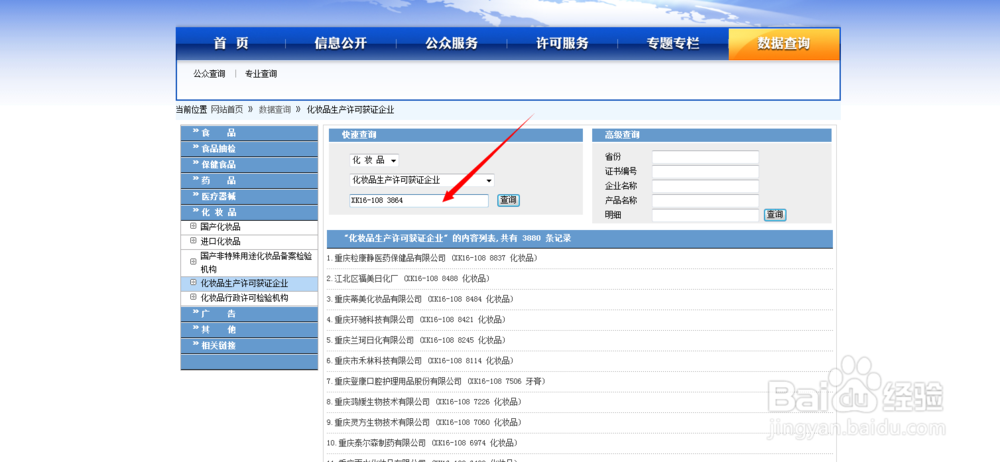This screenshot has width=1000, height=462.
Task: Open 国产非特殊用途化妆品备案检验机构 tree item
Action: point(256,262)
